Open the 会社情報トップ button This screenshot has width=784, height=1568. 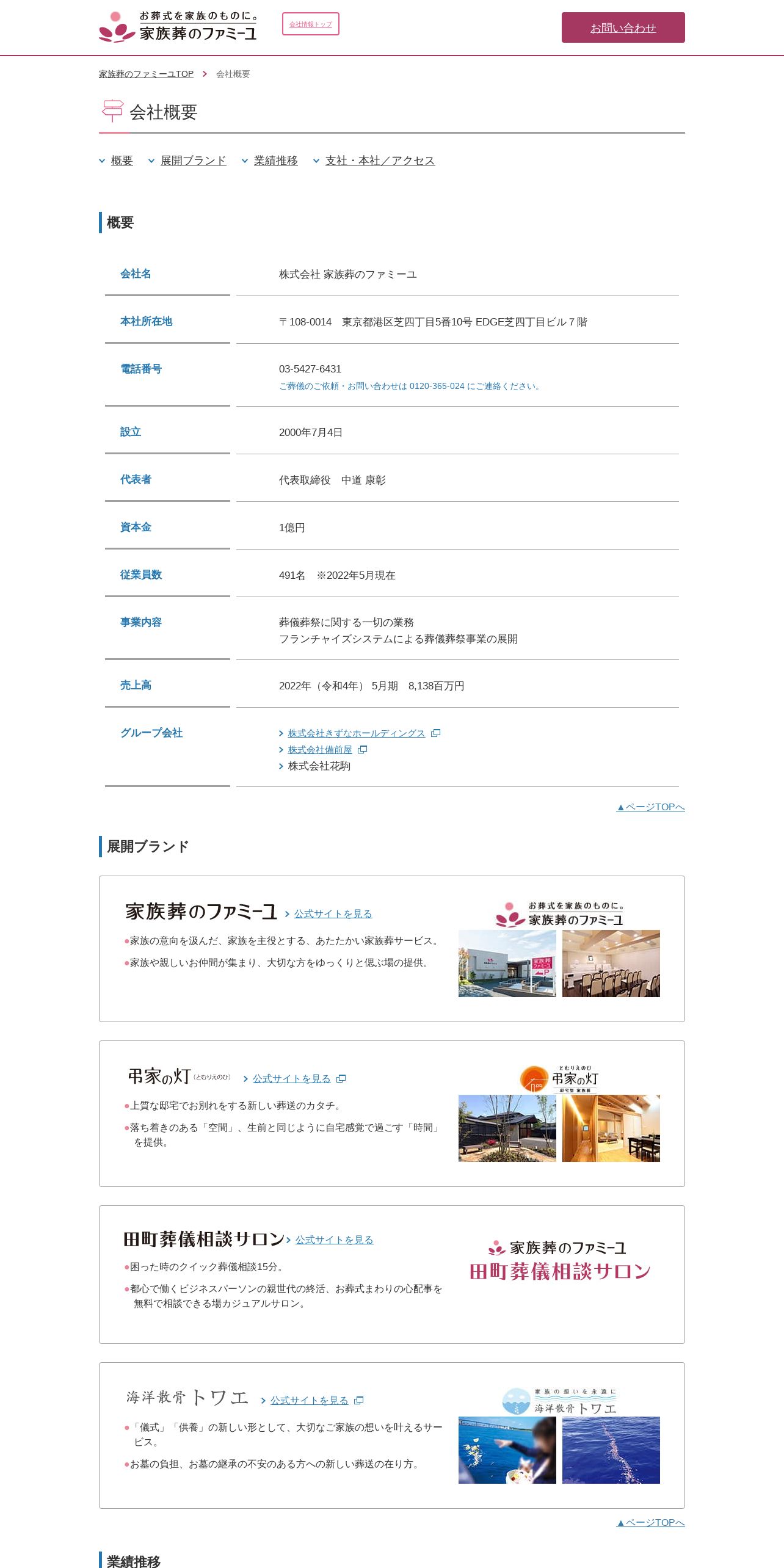[x=310, y=24]
